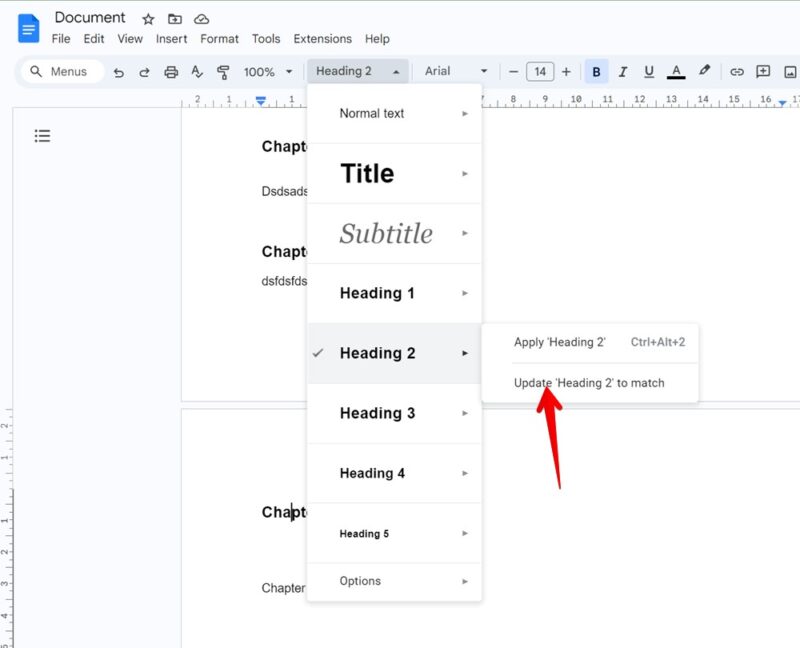
Task: Select the Print icon
Action: pyautogui.click(x=171, y=71)
